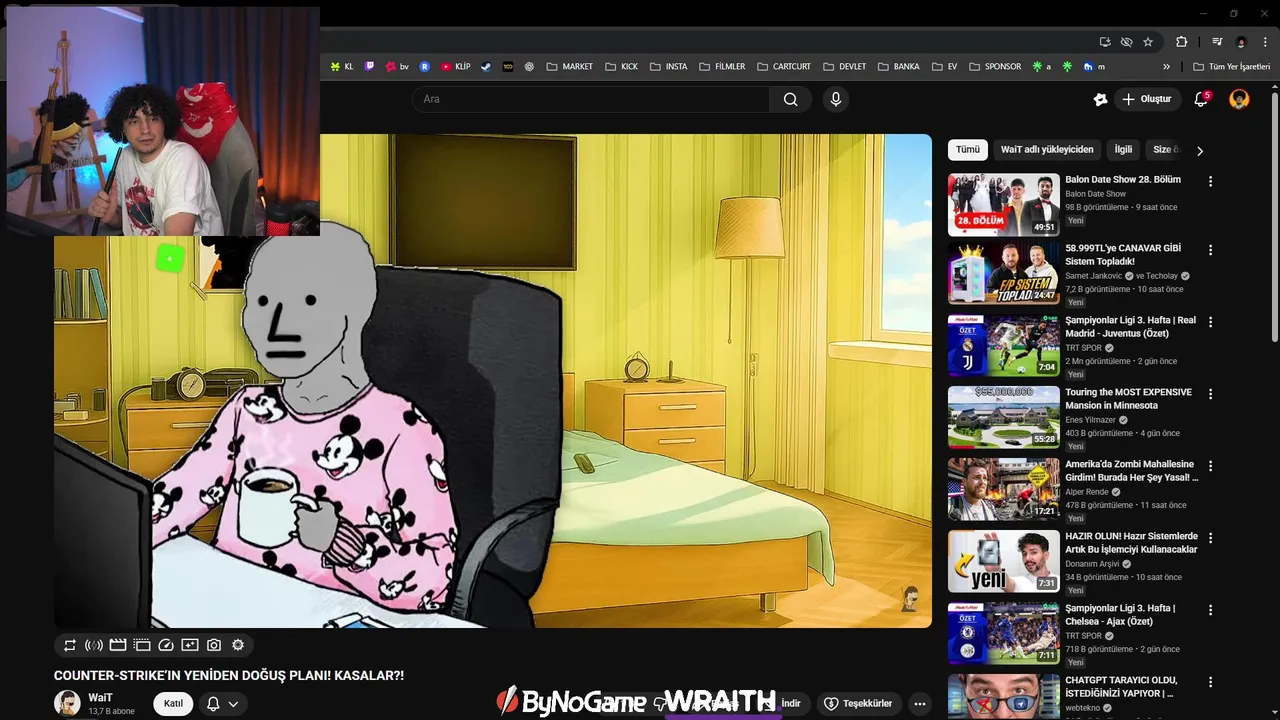Bookmark this page with the star icon

pyautogui.click(x=1148, y=42)
